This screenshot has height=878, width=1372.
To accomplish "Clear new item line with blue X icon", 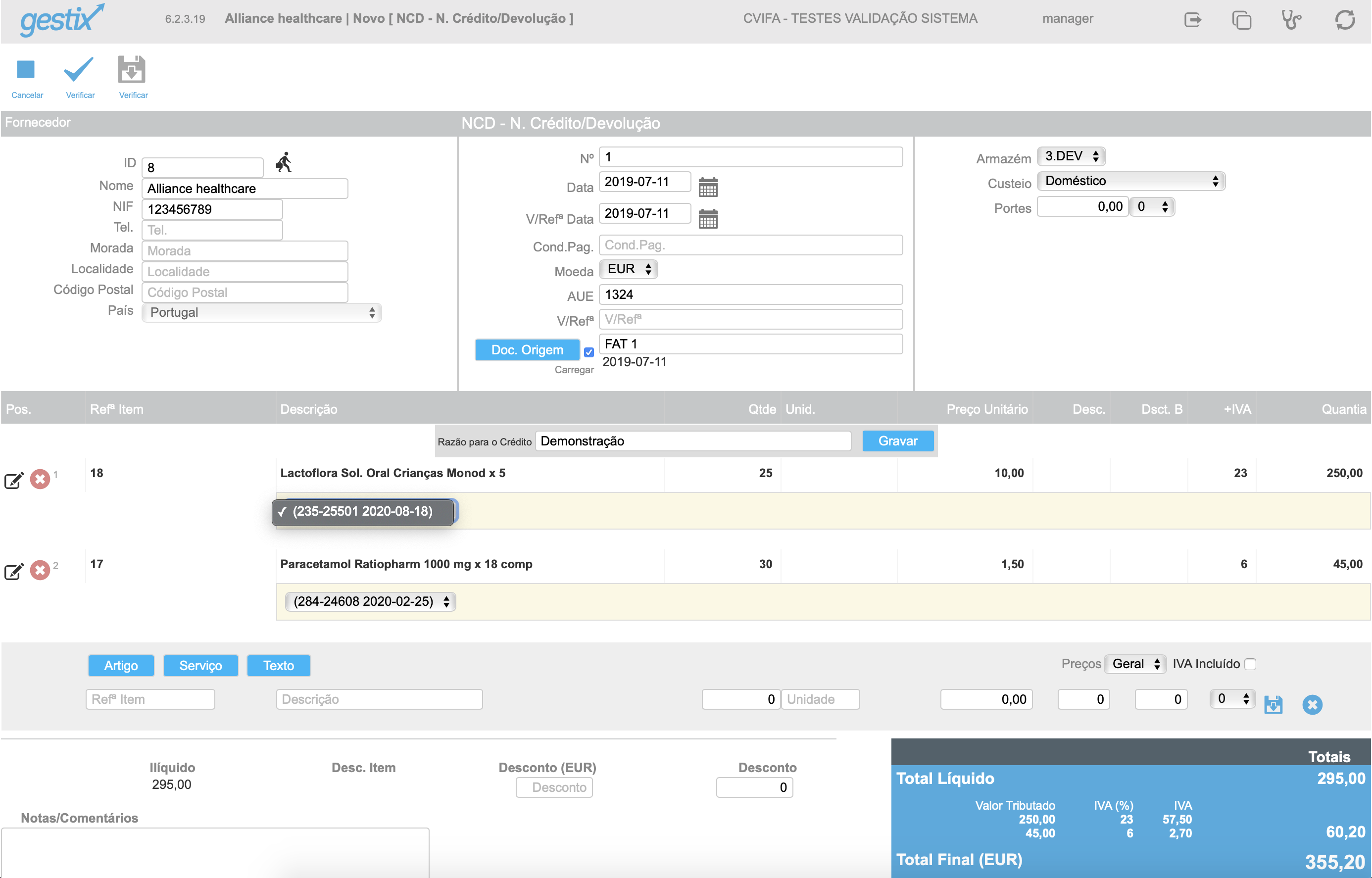I will pos(1312,705).
